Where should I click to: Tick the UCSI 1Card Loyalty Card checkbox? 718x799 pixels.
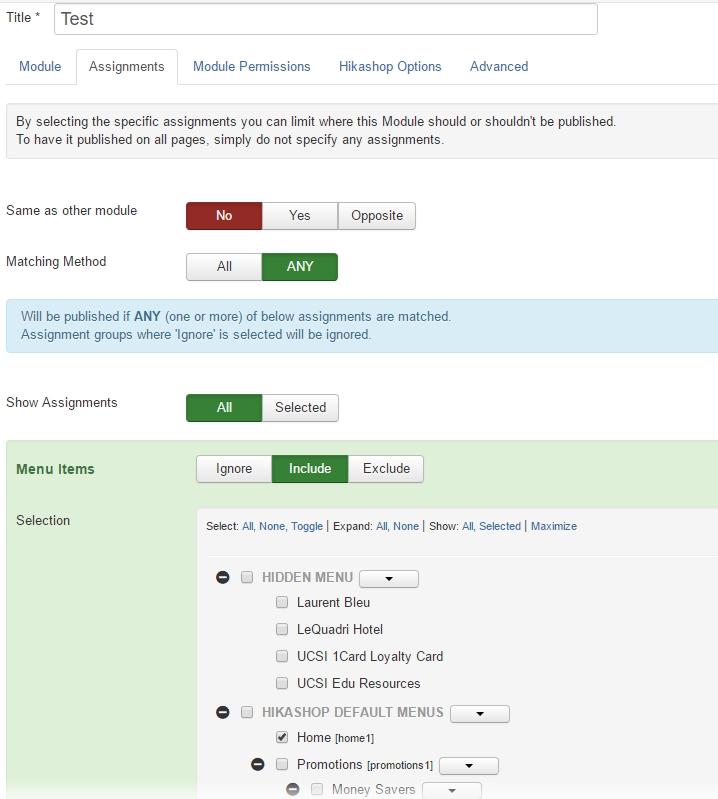282,657
